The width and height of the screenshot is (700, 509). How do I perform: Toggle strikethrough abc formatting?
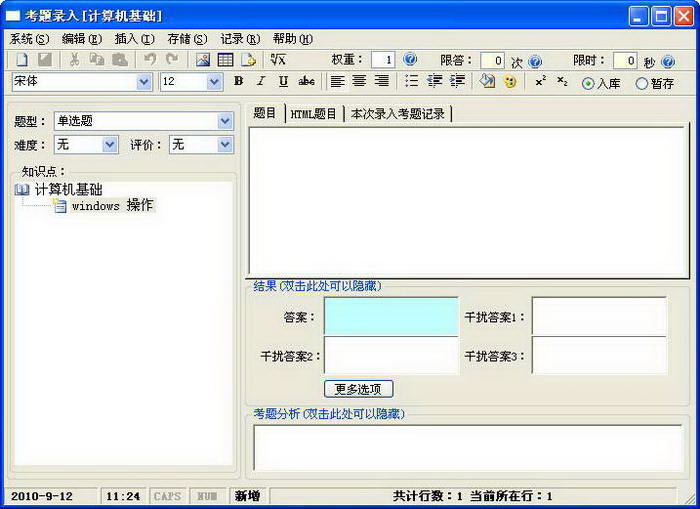pyautogui.click(x=306, y=81)
